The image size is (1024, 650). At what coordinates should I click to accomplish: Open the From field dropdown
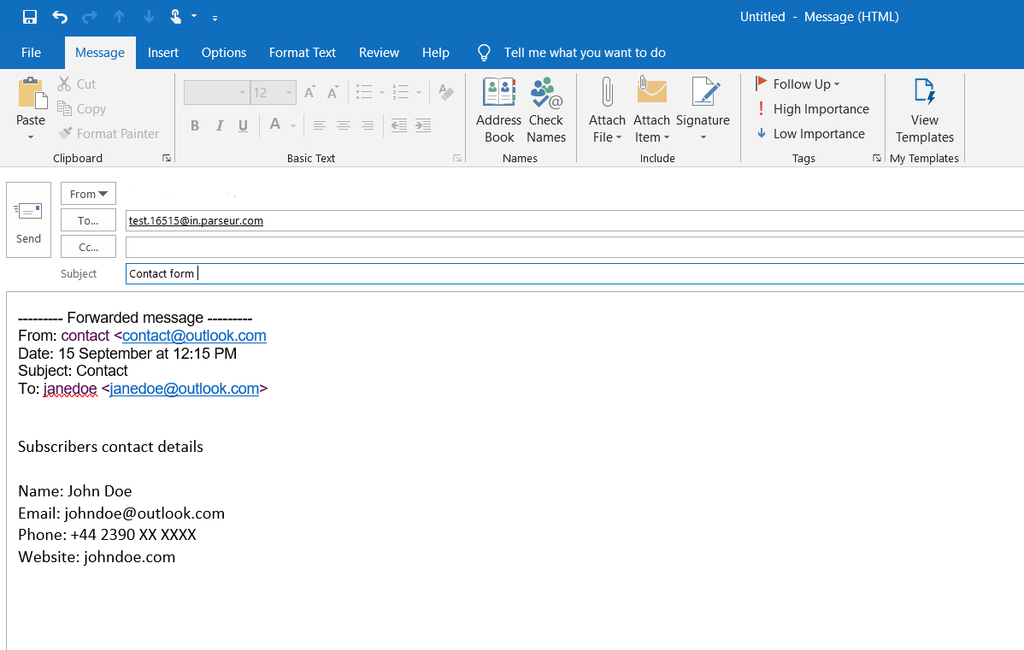coord(88,193)
